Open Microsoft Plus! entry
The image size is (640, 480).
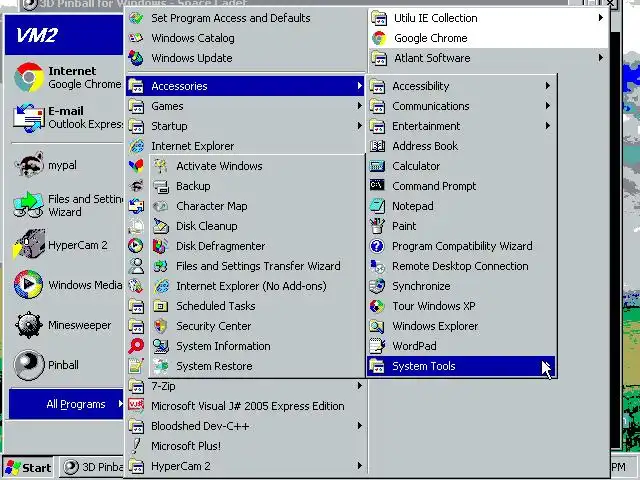245,446
